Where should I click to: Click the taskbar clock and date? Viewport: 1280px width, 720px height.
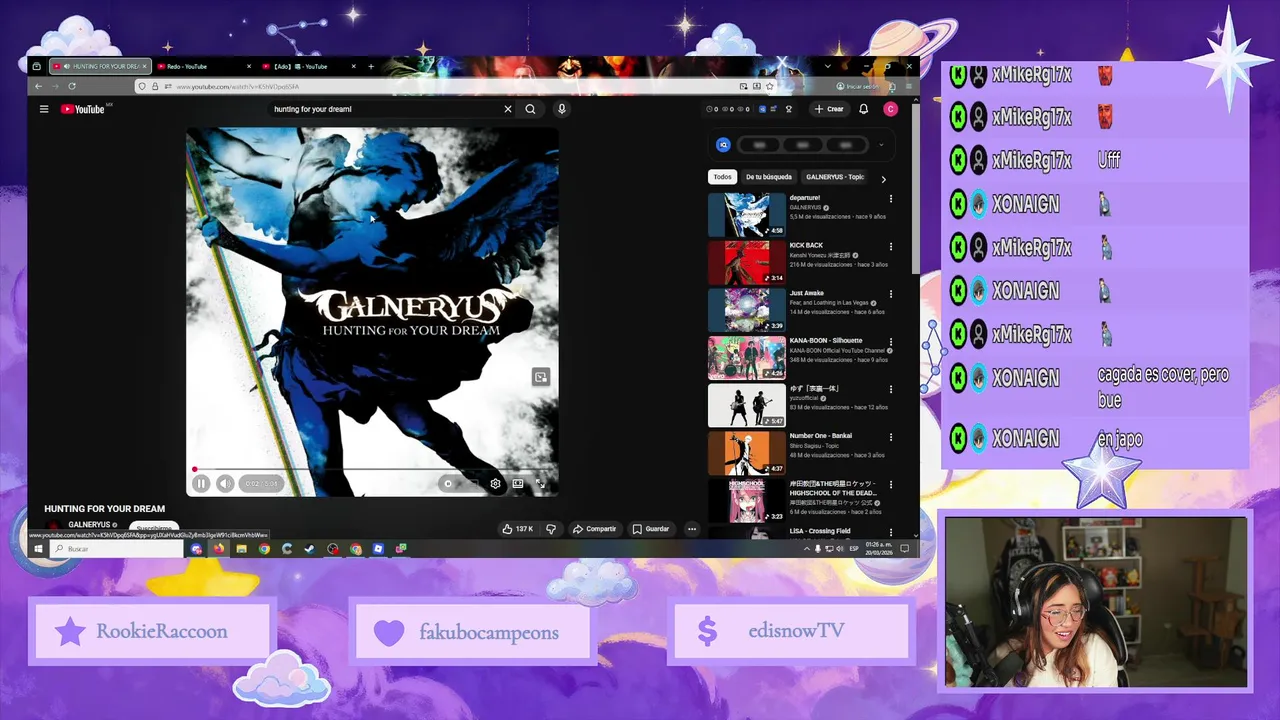879,549
